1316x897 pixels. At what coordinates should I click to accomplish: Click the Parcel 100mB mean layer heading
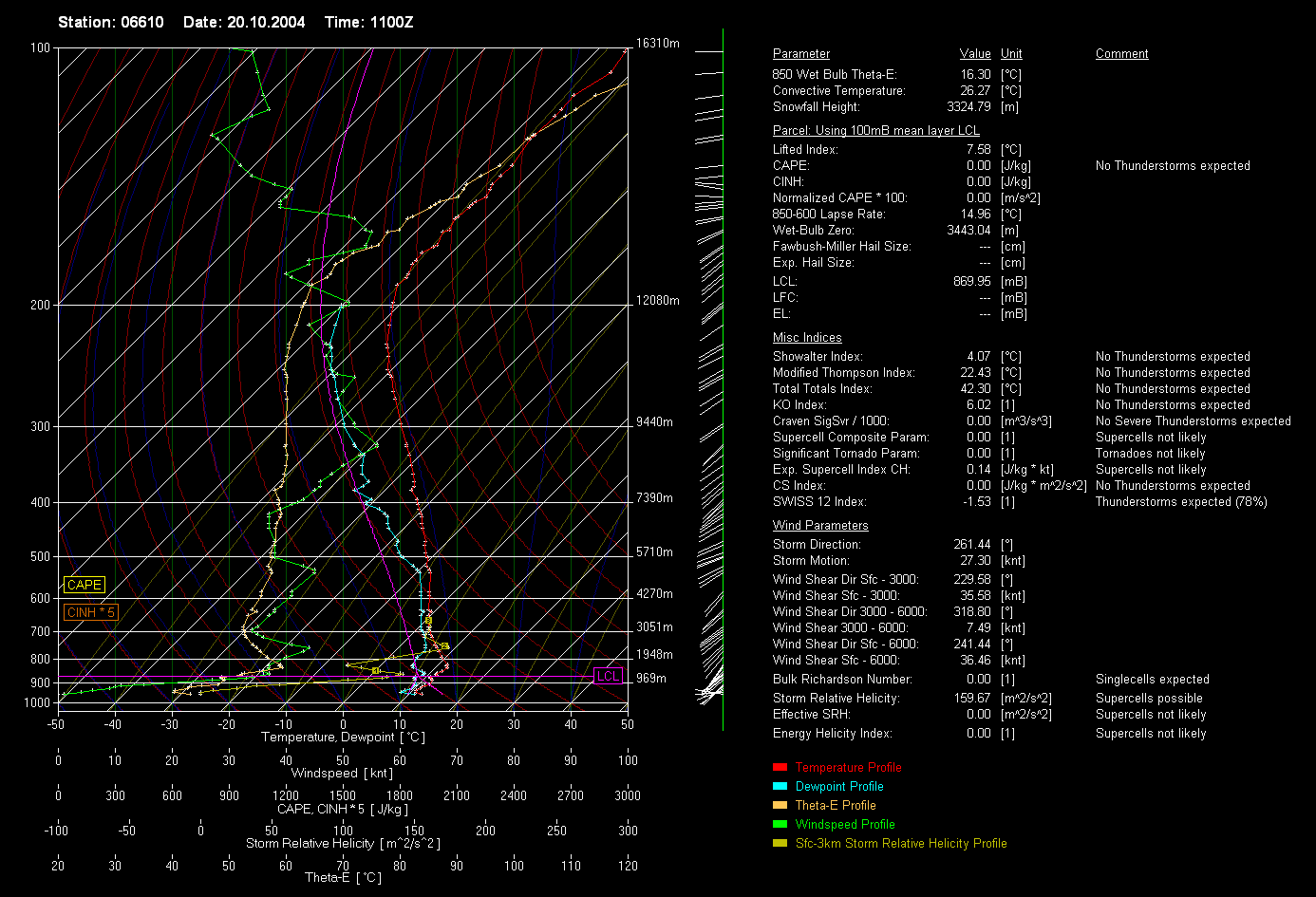click(875, 131)
